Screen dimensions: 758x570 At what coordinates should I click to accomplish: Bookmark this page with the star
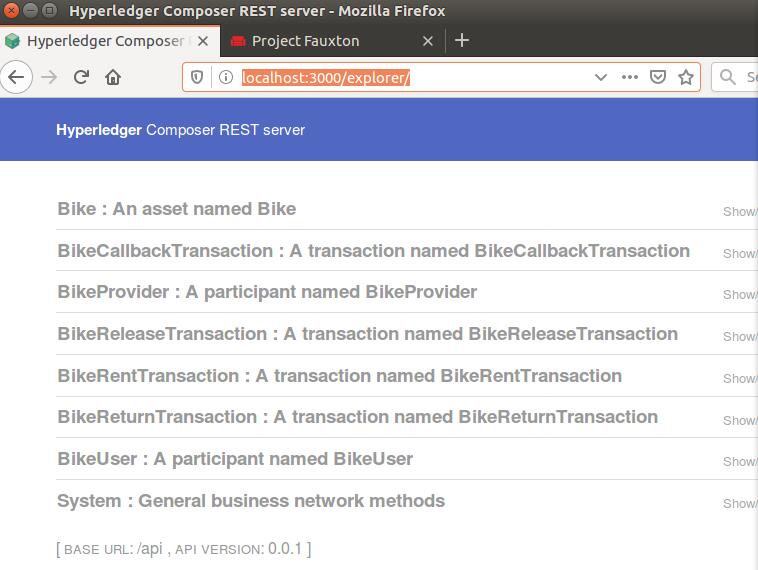(x=685, y=77)
